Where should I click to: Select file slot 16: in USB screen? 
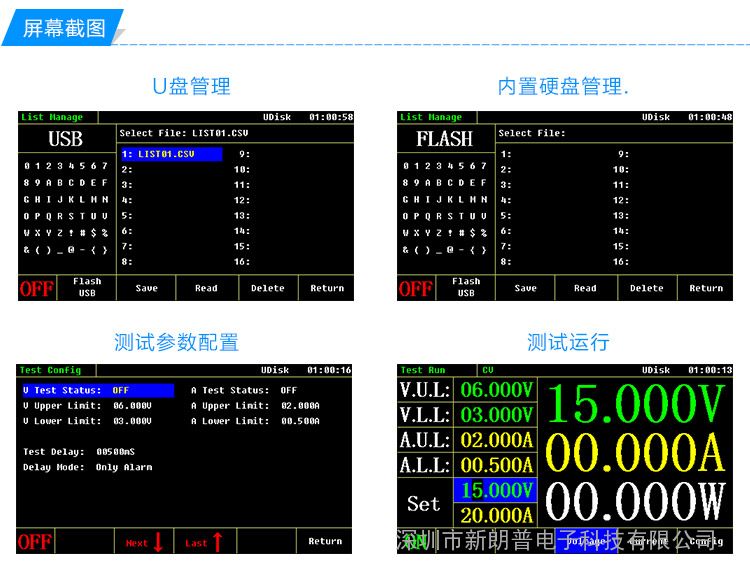tap(242, 262)
